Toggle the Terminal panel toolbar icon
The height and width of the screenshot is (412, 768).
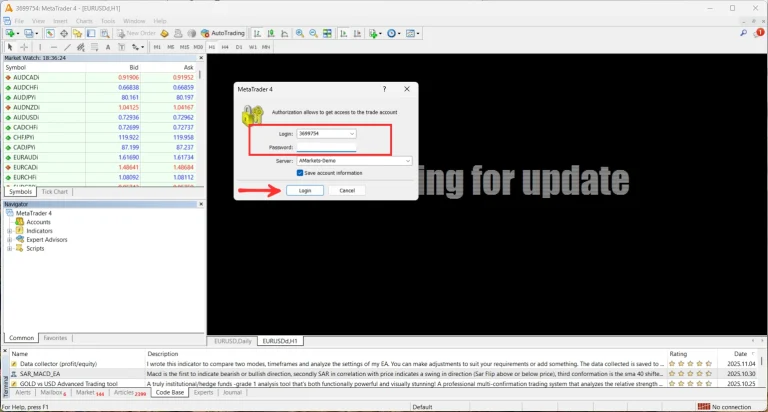click(x=91, y=33)
